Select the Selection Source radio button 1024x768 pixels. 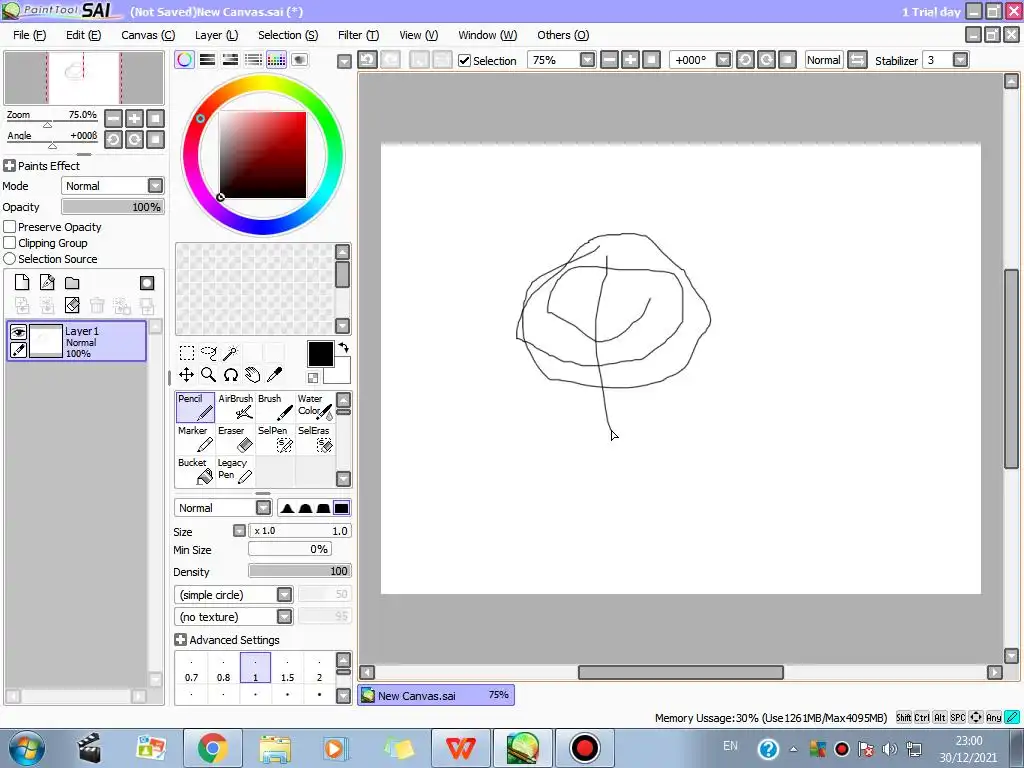10,259
